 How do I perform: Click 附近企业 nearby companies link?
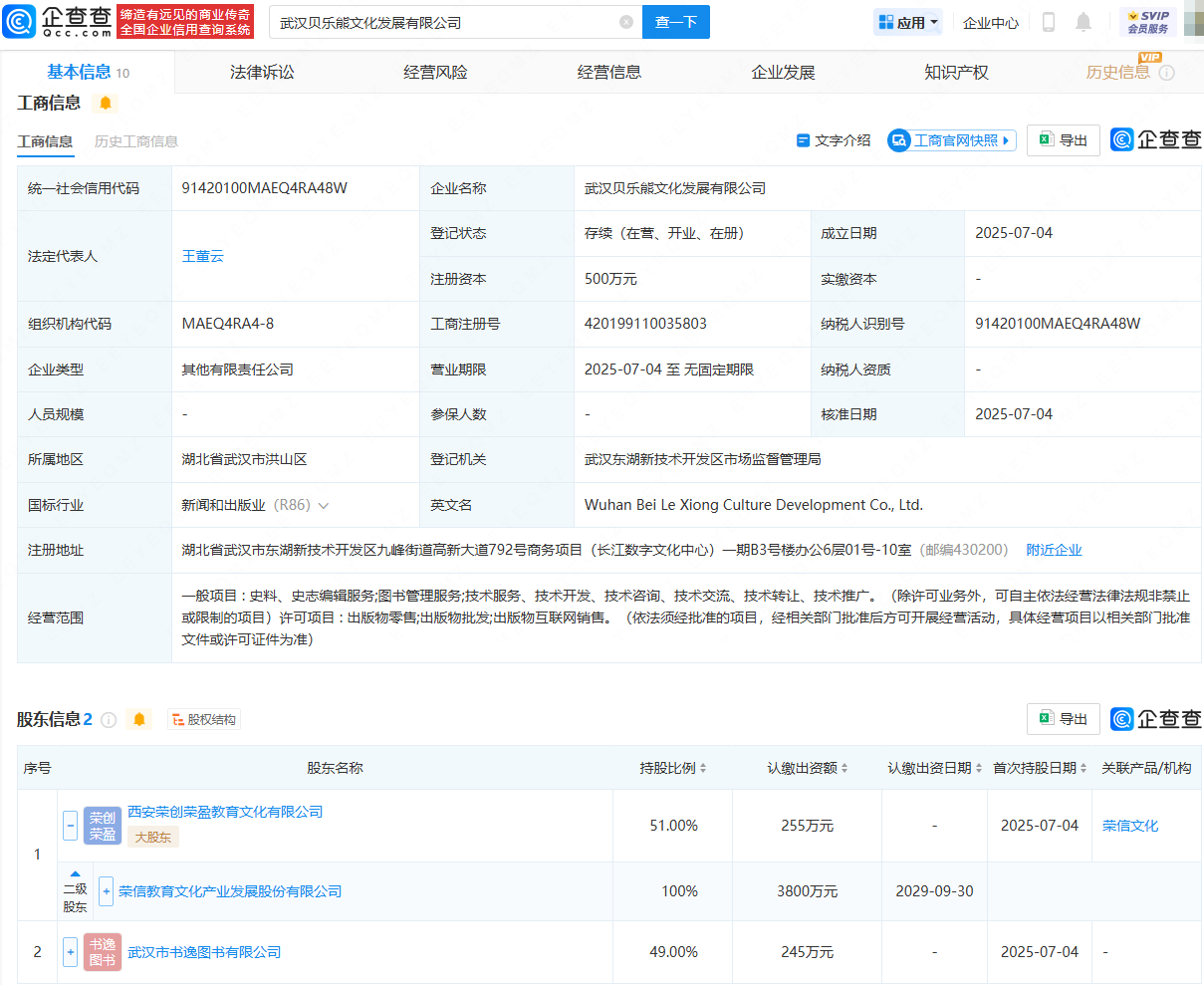[x=1054, y=550]
